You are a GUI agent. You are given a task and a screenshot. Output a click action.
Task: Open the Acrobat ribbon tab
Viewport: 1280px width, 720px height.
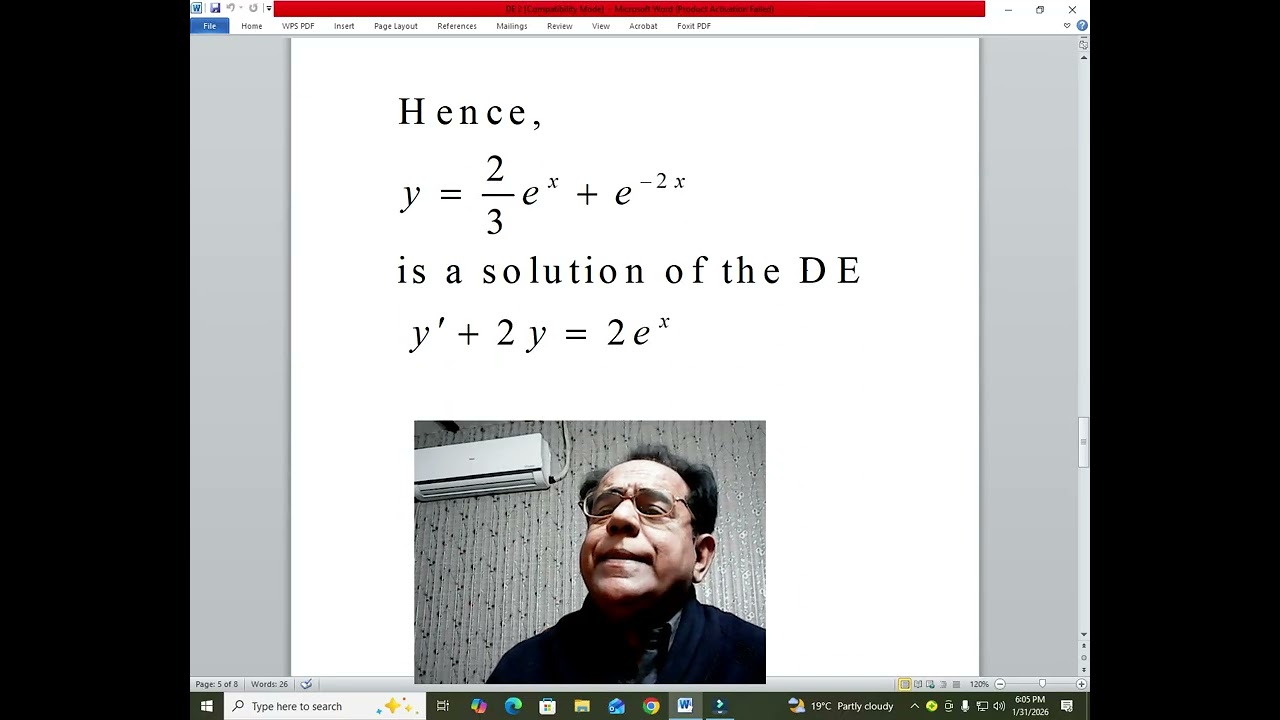pyautogui.click(x=644, y=26)
